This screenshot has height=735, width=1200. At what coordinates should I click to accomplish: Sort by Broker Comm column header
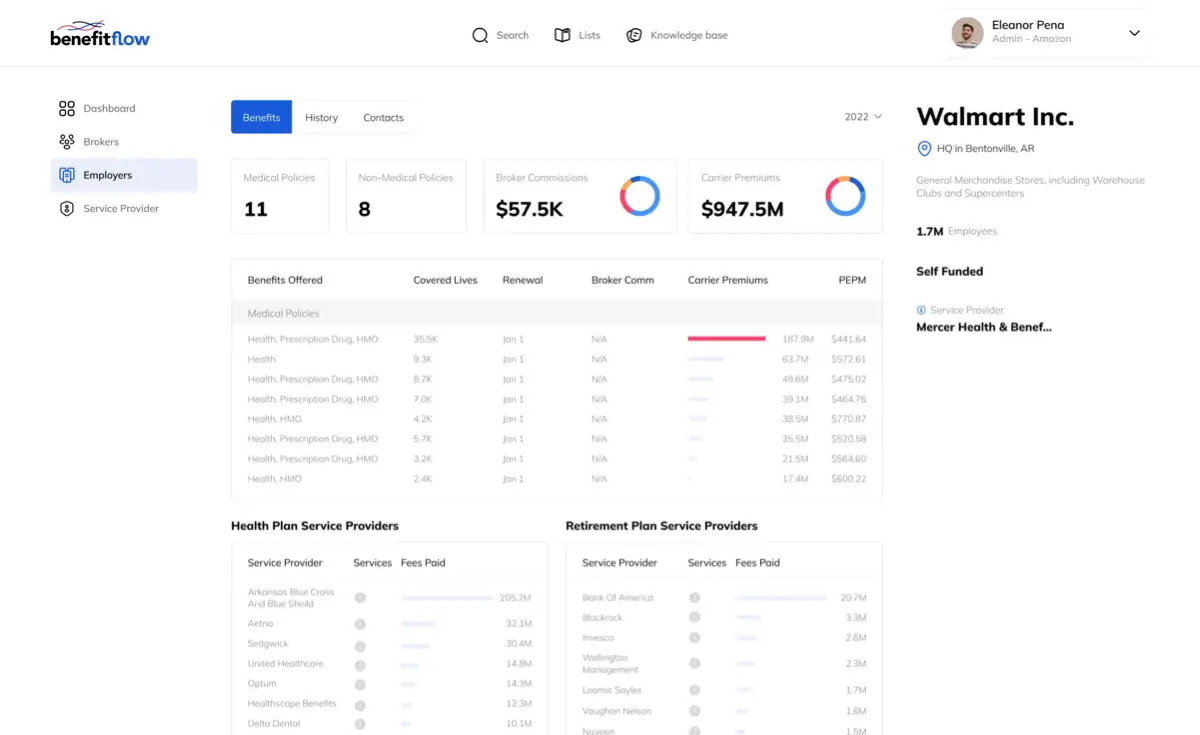coord(622,280)
